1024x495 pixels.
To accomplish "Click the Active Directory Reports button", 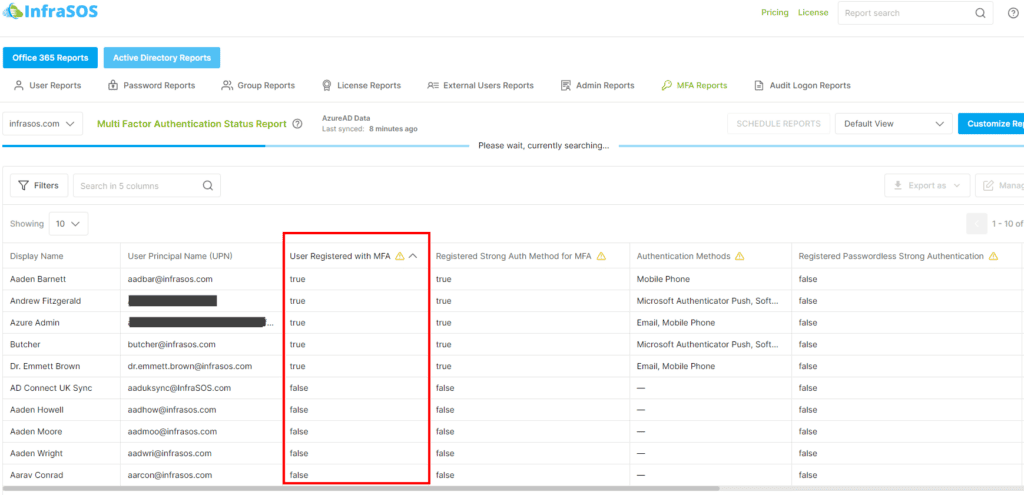I will (x=162, y=57).
